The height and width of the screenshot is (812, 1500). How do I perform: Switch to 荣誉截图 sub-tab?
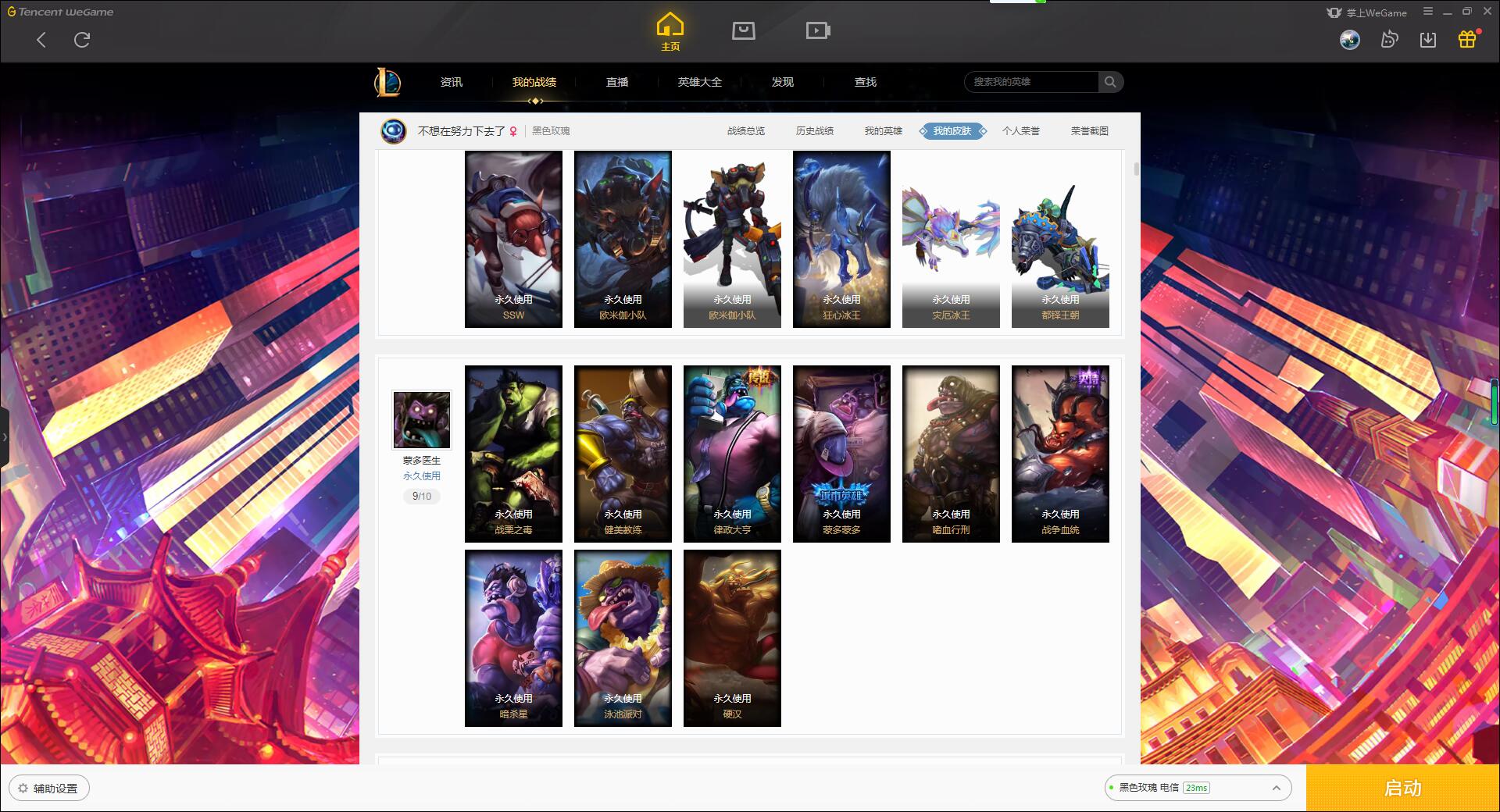(1090, 131)
